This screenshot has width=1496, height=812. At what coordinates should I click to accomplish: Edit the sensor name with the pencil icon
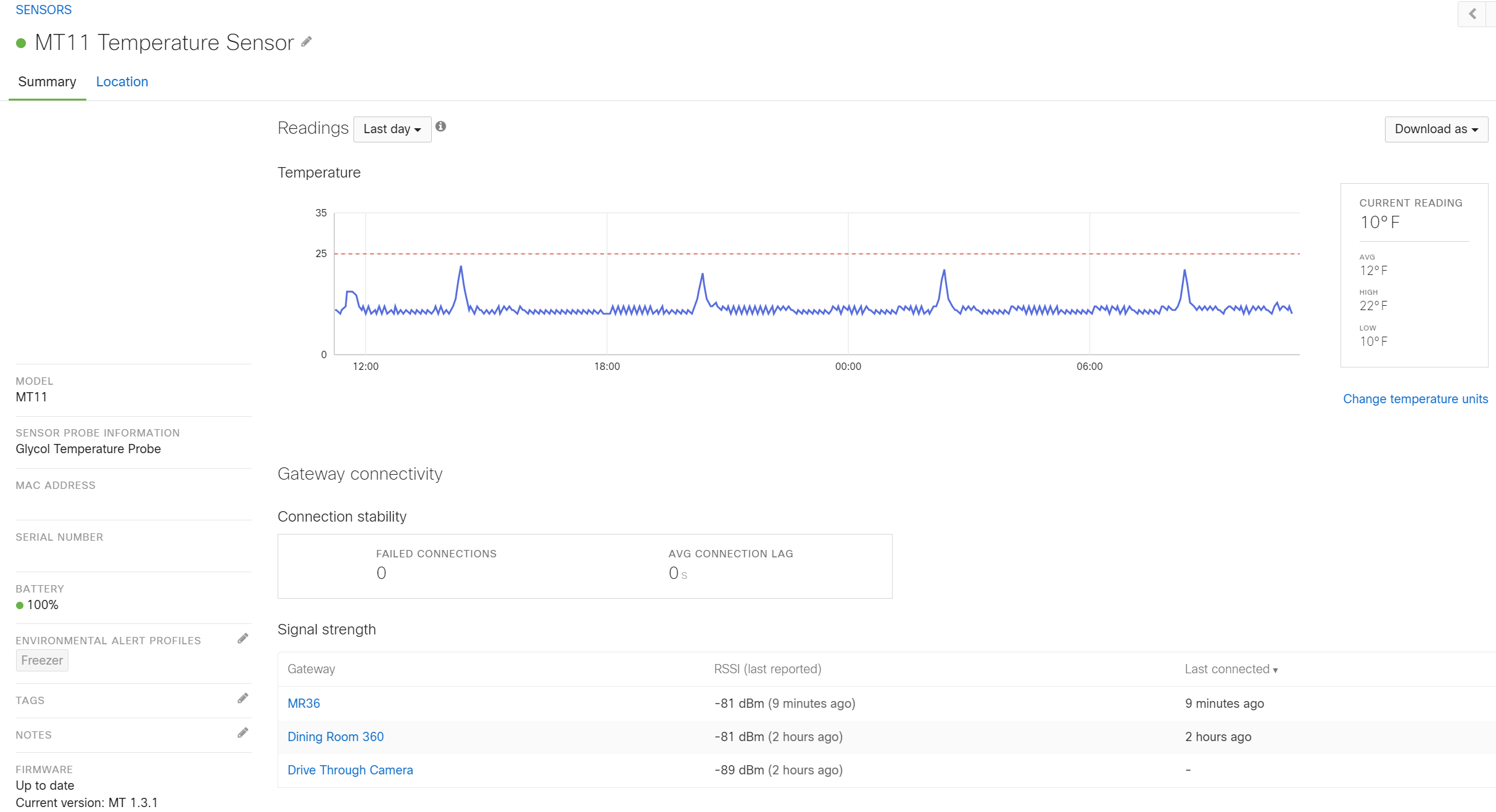(307, 42)
